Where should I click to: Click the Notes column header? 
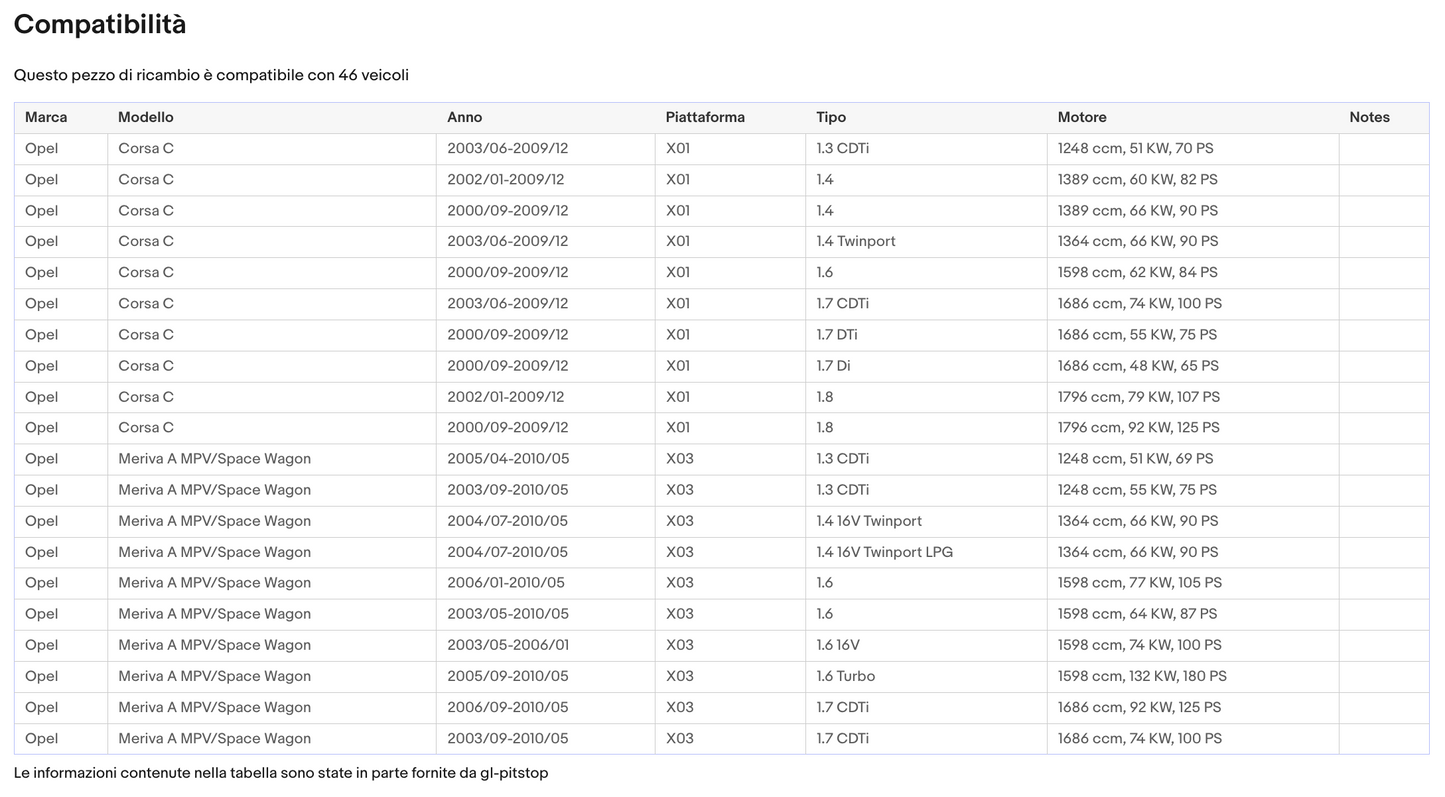click(x=1368, y=117)
